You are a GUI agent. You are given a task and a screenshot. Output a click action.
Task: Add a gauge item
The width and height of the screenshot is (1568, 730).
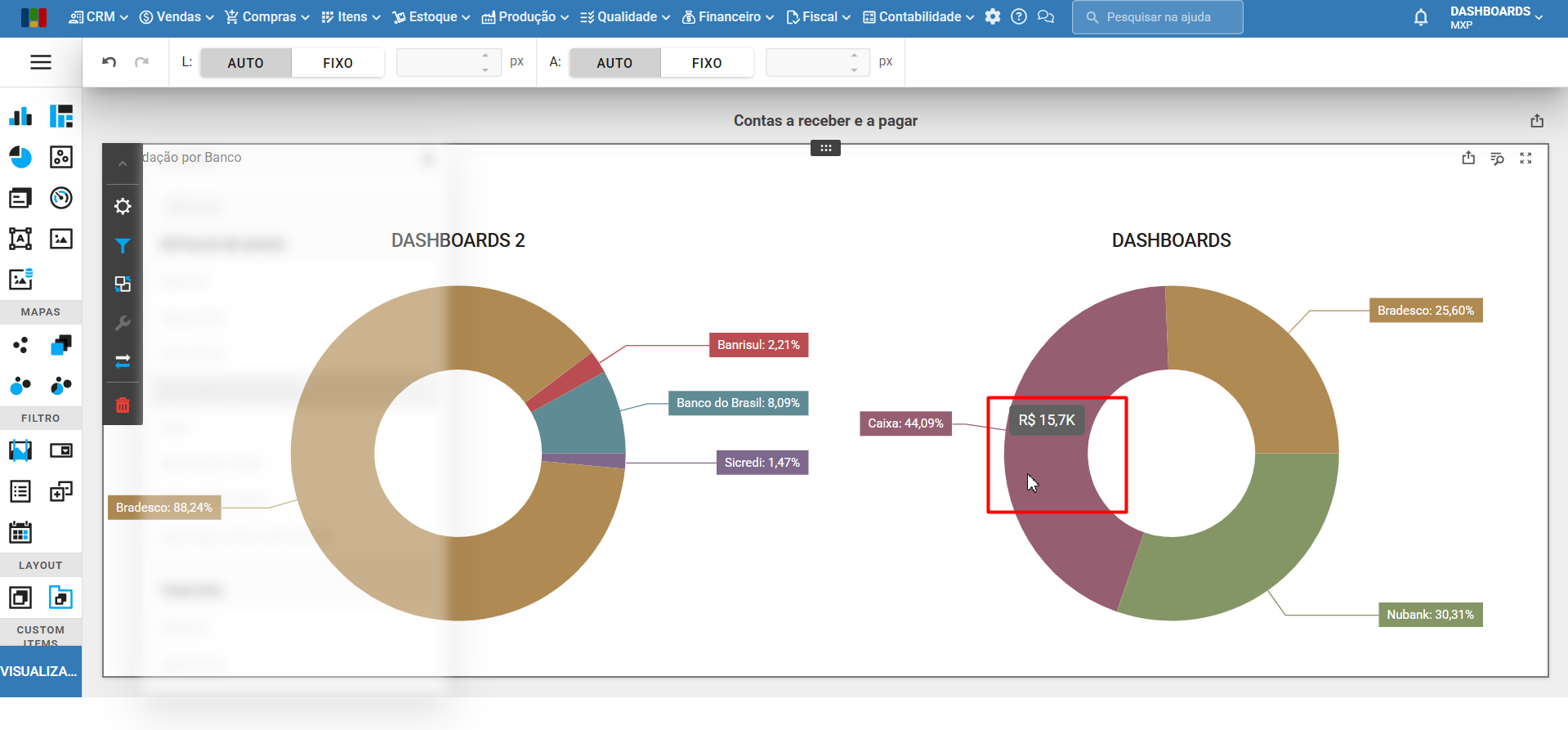[61, 198]
